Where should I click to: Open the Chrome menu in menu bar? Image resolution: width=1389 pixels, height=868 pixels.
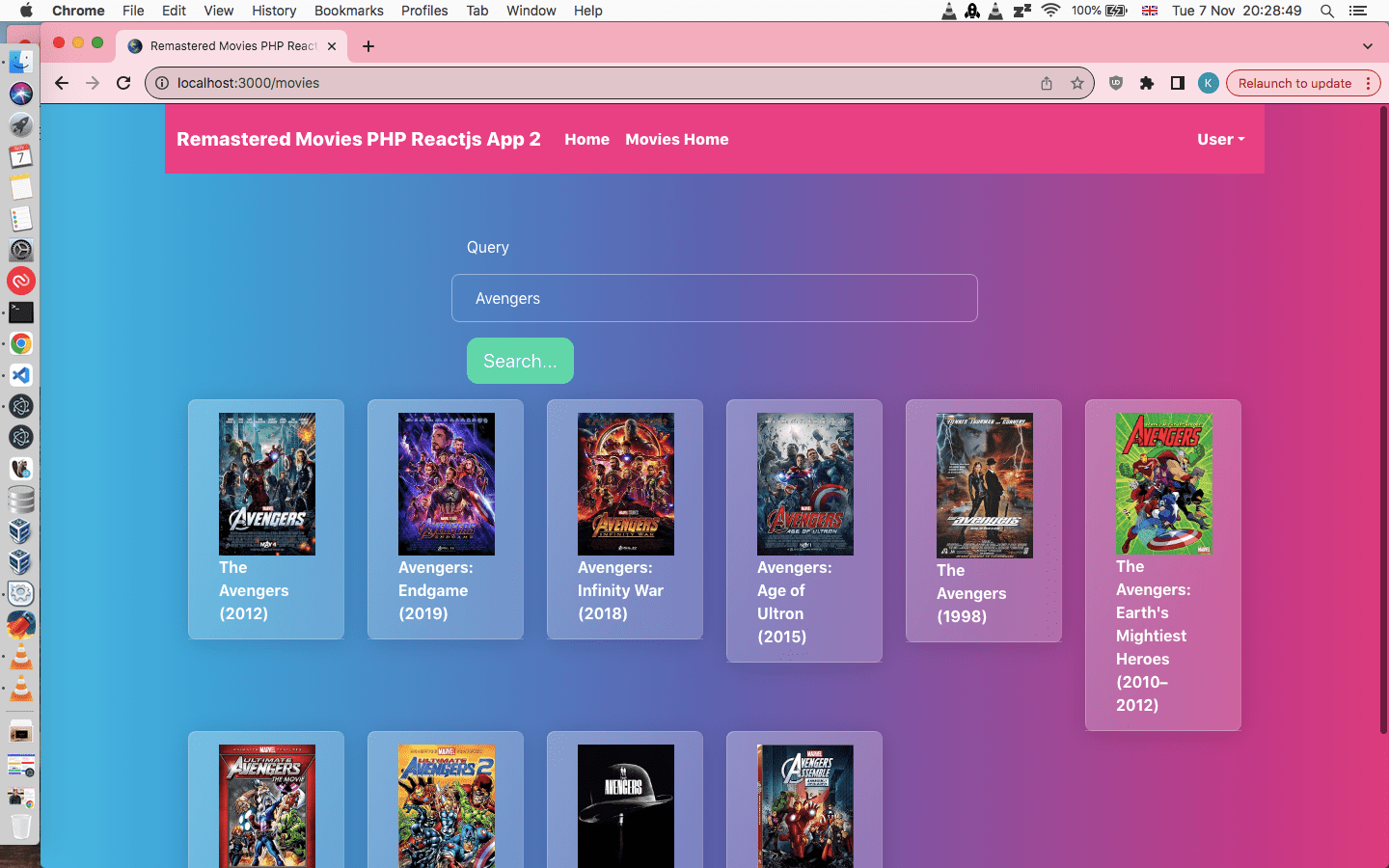coord(78,11)
